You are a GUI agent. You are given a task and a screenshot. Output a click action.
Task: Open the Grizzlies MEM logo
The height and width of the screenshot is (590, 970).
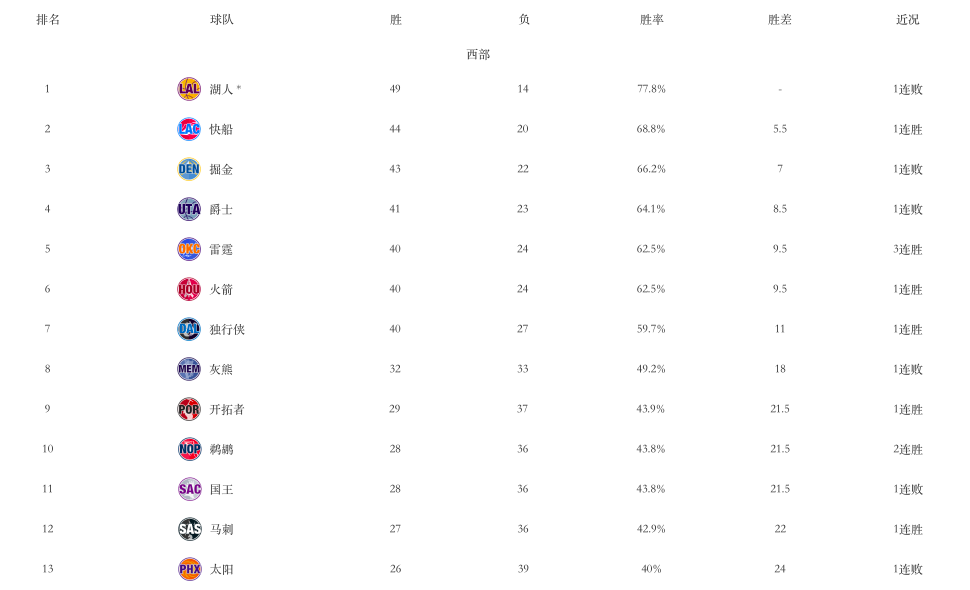189,369
